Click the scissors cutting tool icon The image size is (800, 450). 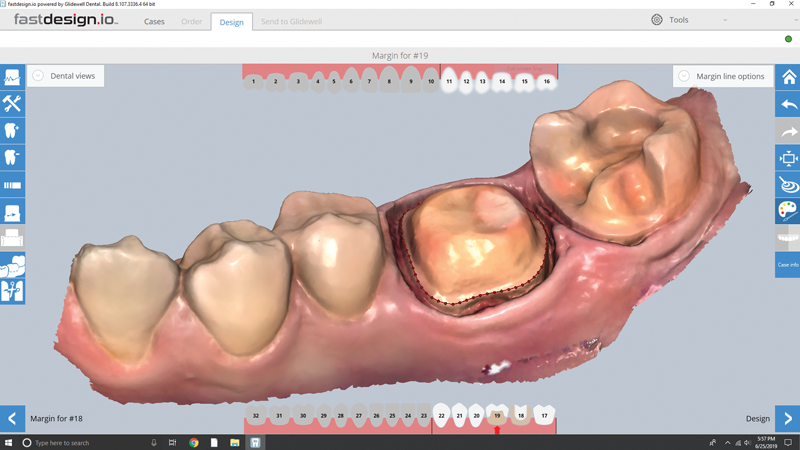(x=12, y=291)
